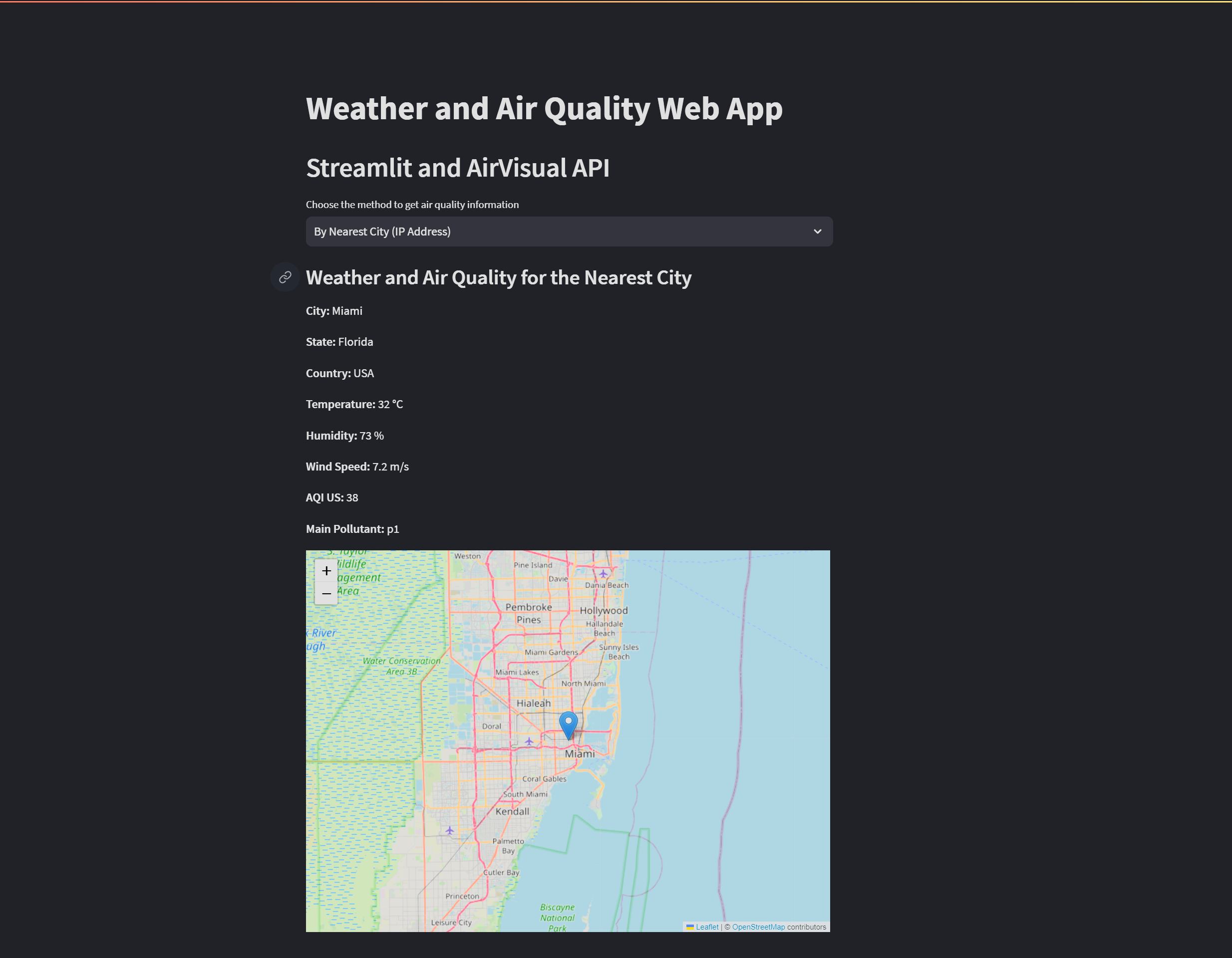Click the Nearest City section heading
Viewport: 1232px width, 958px height.
click(498, 277)
